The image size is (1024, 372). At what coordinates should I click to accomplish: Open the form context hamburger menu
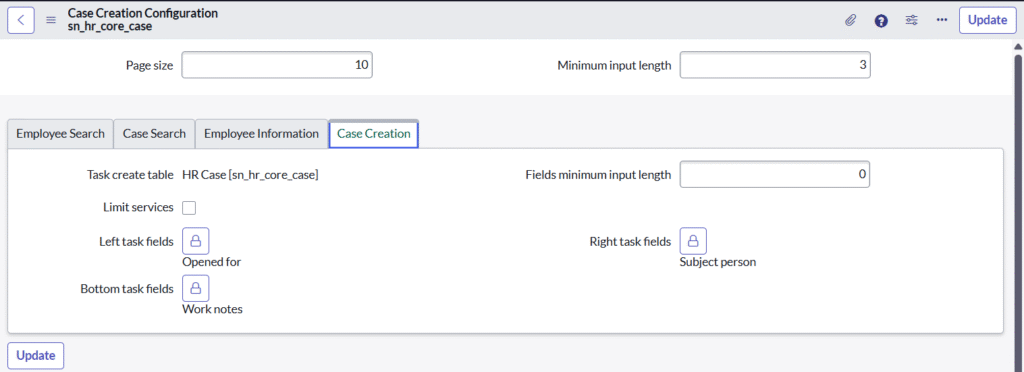51,20
